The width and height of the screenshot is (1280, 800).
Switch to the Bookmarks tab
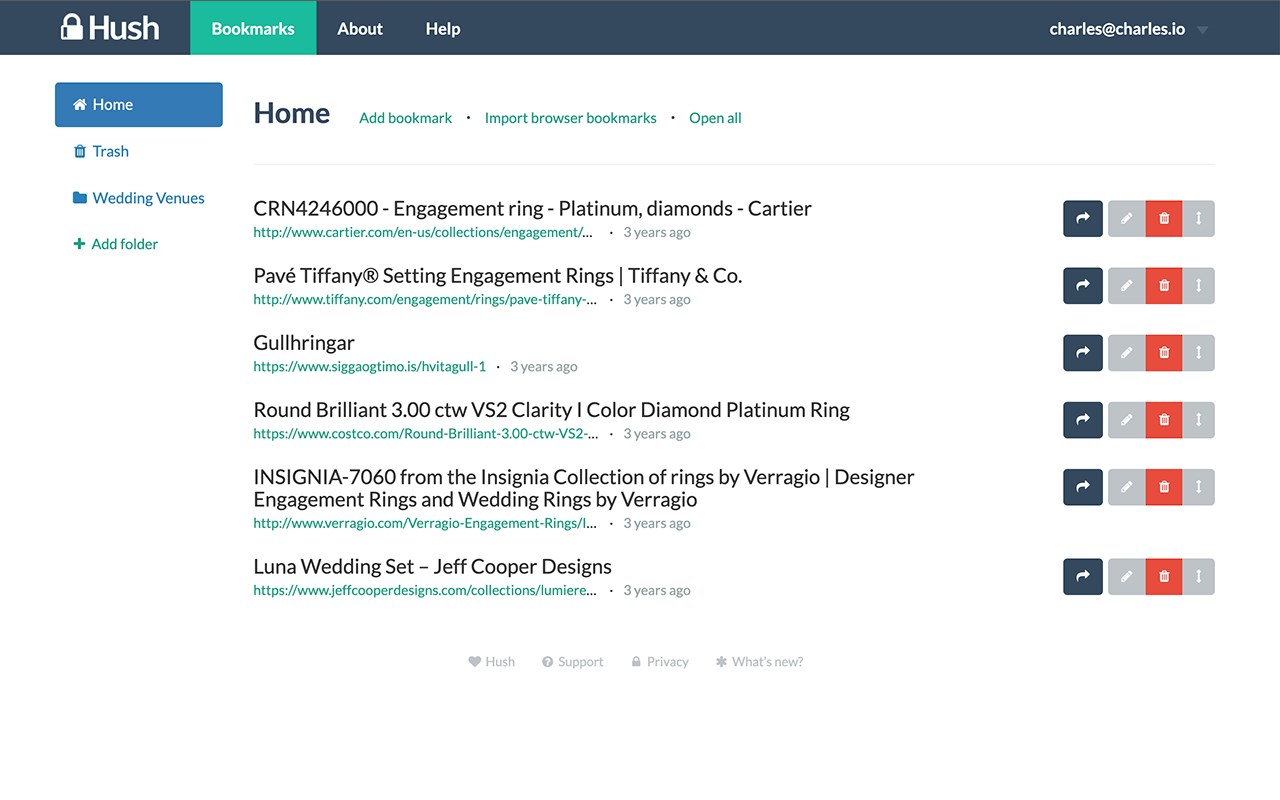click(x=253, y=28)
